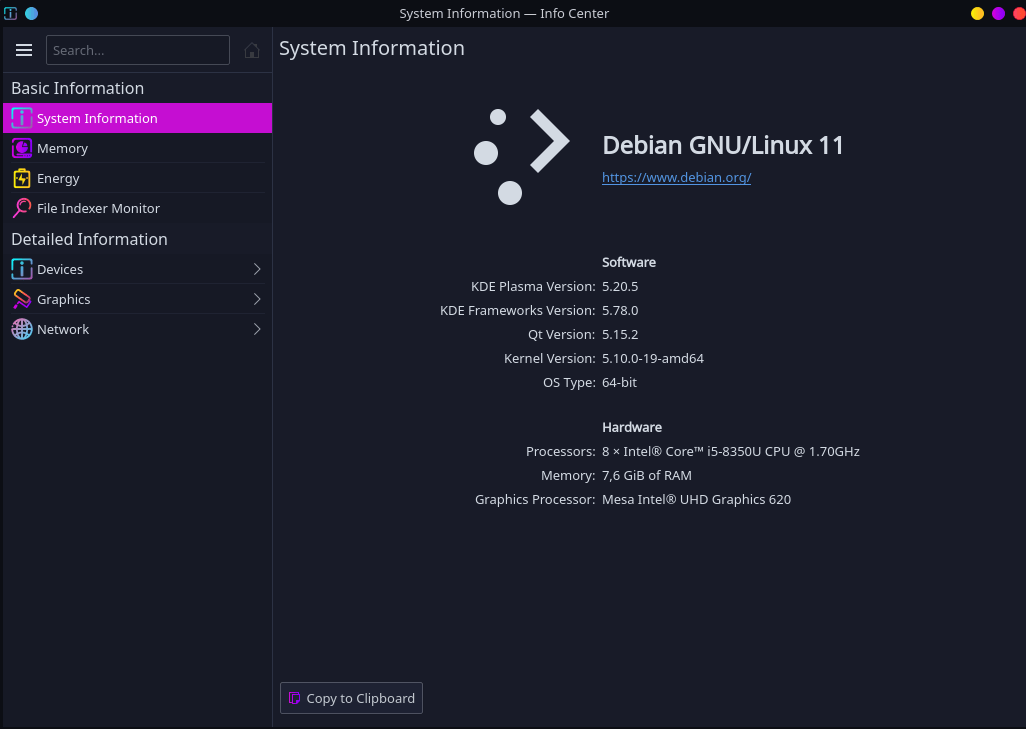Click the Kernel Version label
This screenshot has width=1026, height=729.
point(550,359)
